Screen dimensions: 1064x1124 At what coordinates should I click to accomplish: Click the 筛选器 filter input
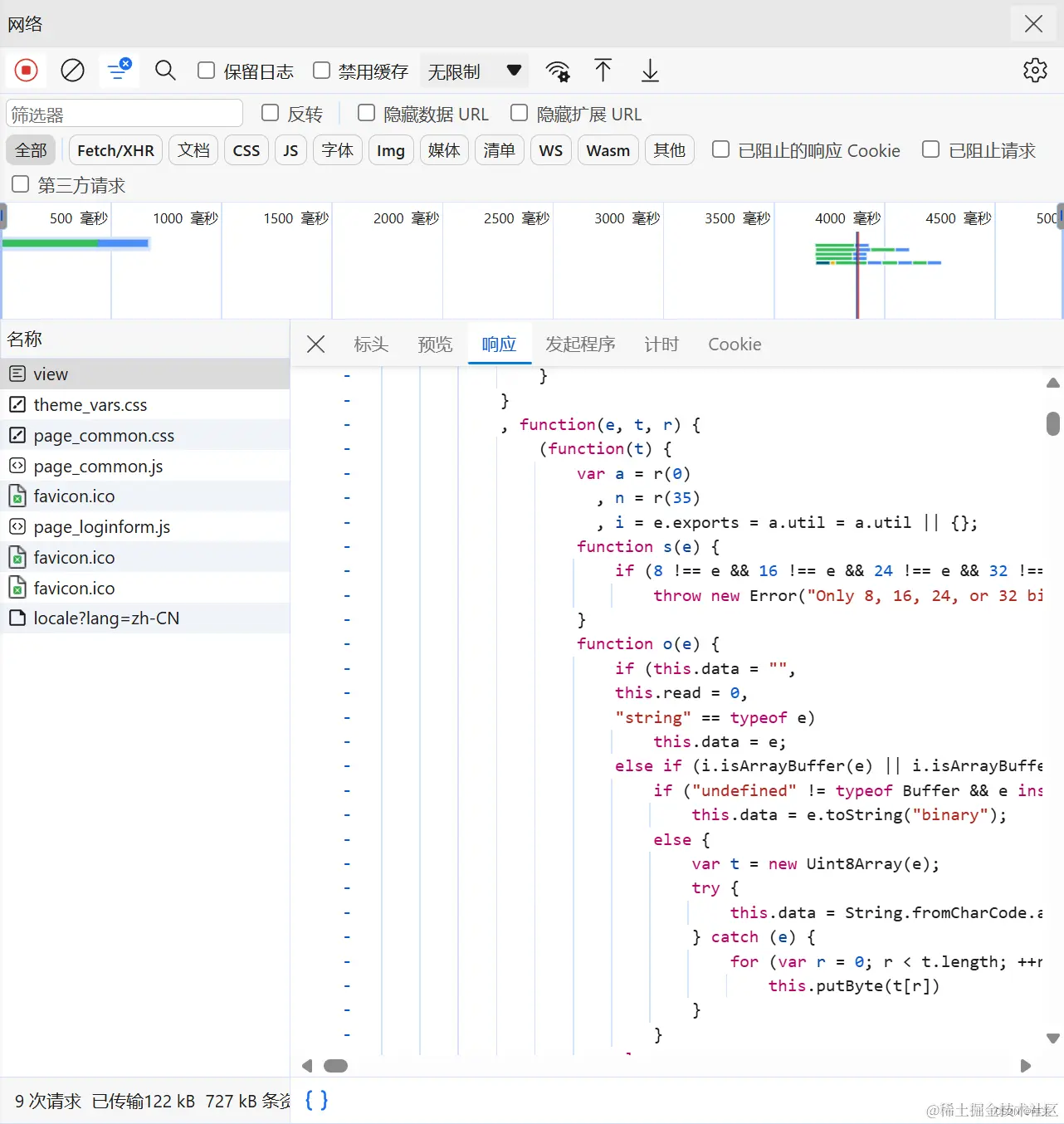pos(124,114)
